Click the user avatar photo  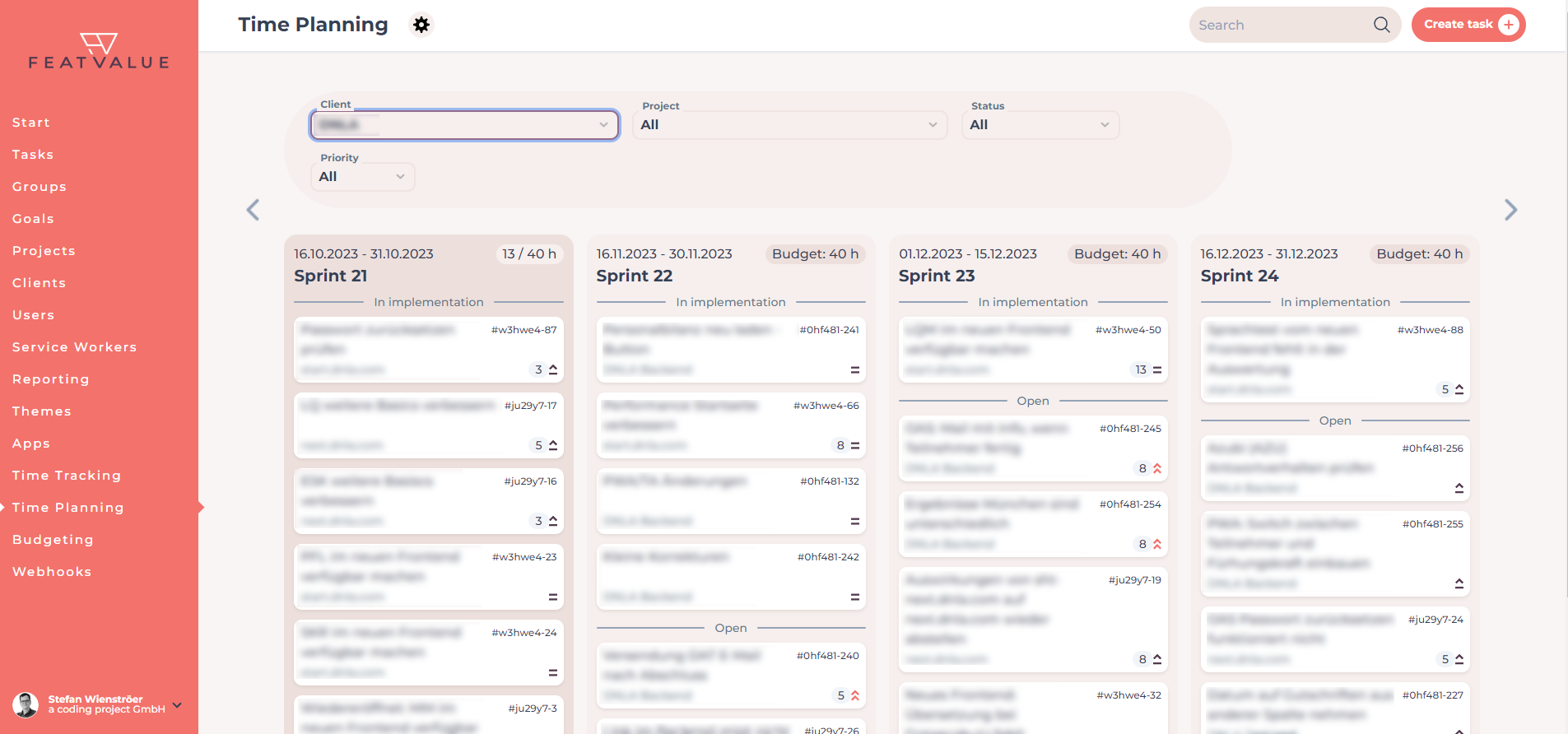(x=26, y=704)
